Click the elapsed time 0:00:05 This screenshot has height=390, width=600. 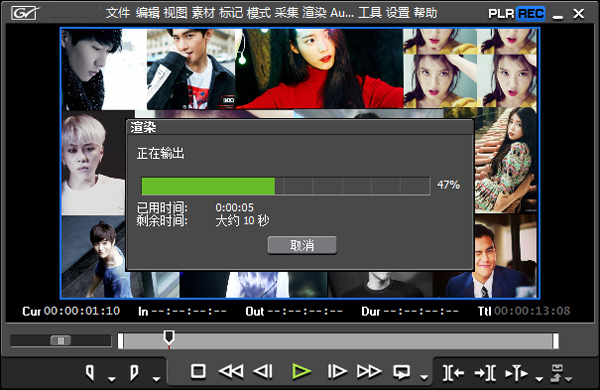pos(235,208)
